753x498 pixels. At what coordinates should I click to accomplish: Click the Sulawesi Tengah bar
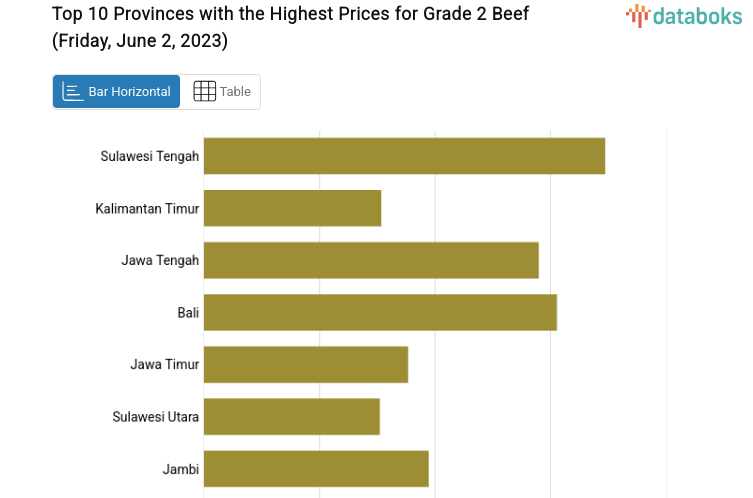point(404,156)
